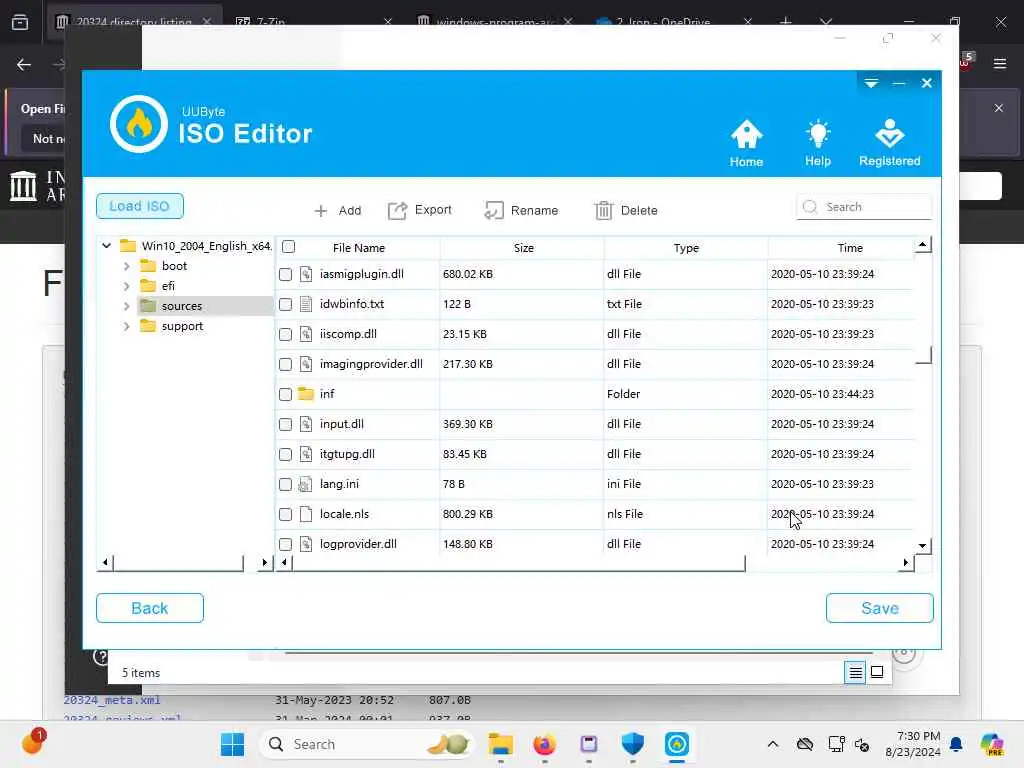
Task: Check the idwbinfo.txt checkbox
Action: (285, 304)
